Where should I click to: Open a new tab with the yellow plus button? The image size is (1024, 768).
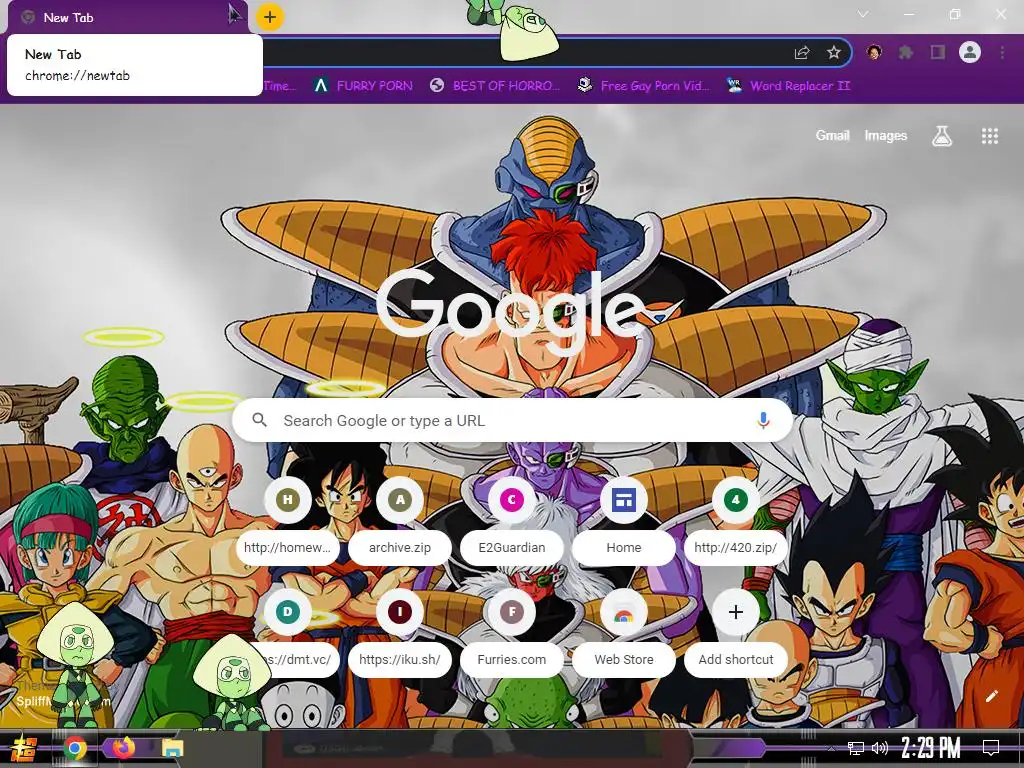tap(270, 17)
